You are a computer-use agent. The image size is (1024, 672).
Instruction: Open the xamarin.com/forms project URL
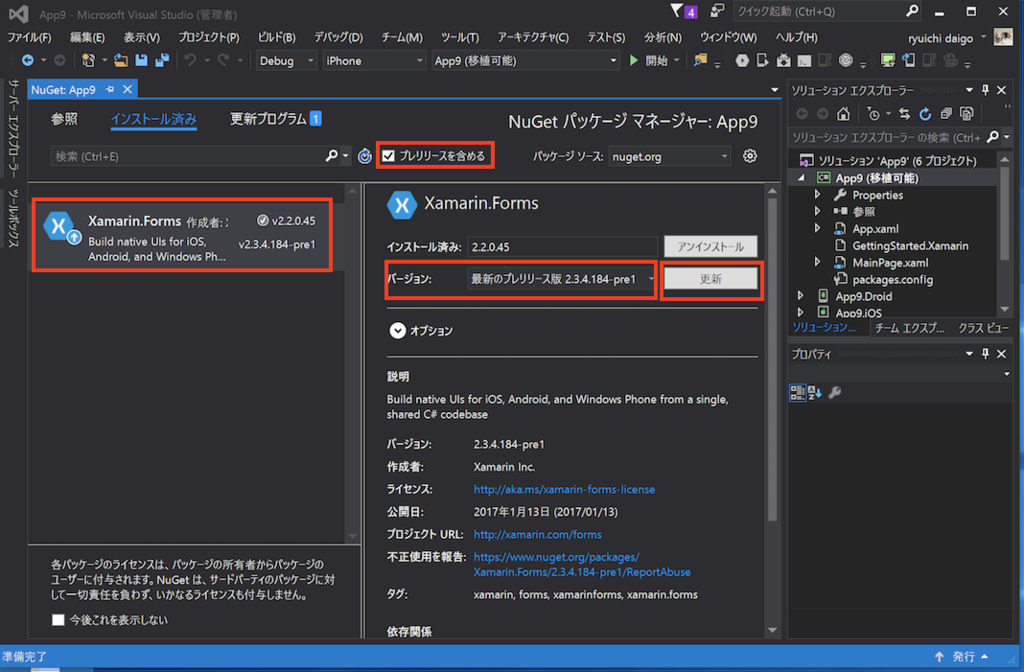537,534
